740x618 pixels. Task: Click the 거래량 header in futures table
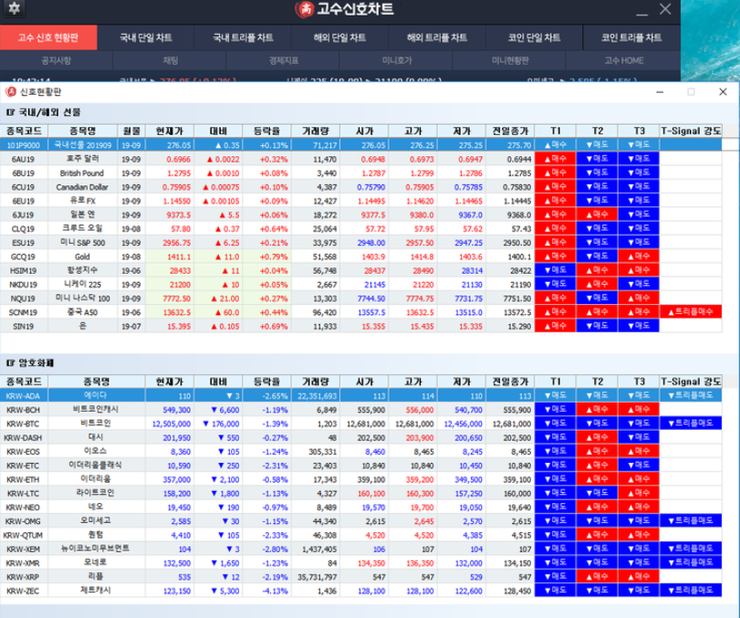point(315,131)
